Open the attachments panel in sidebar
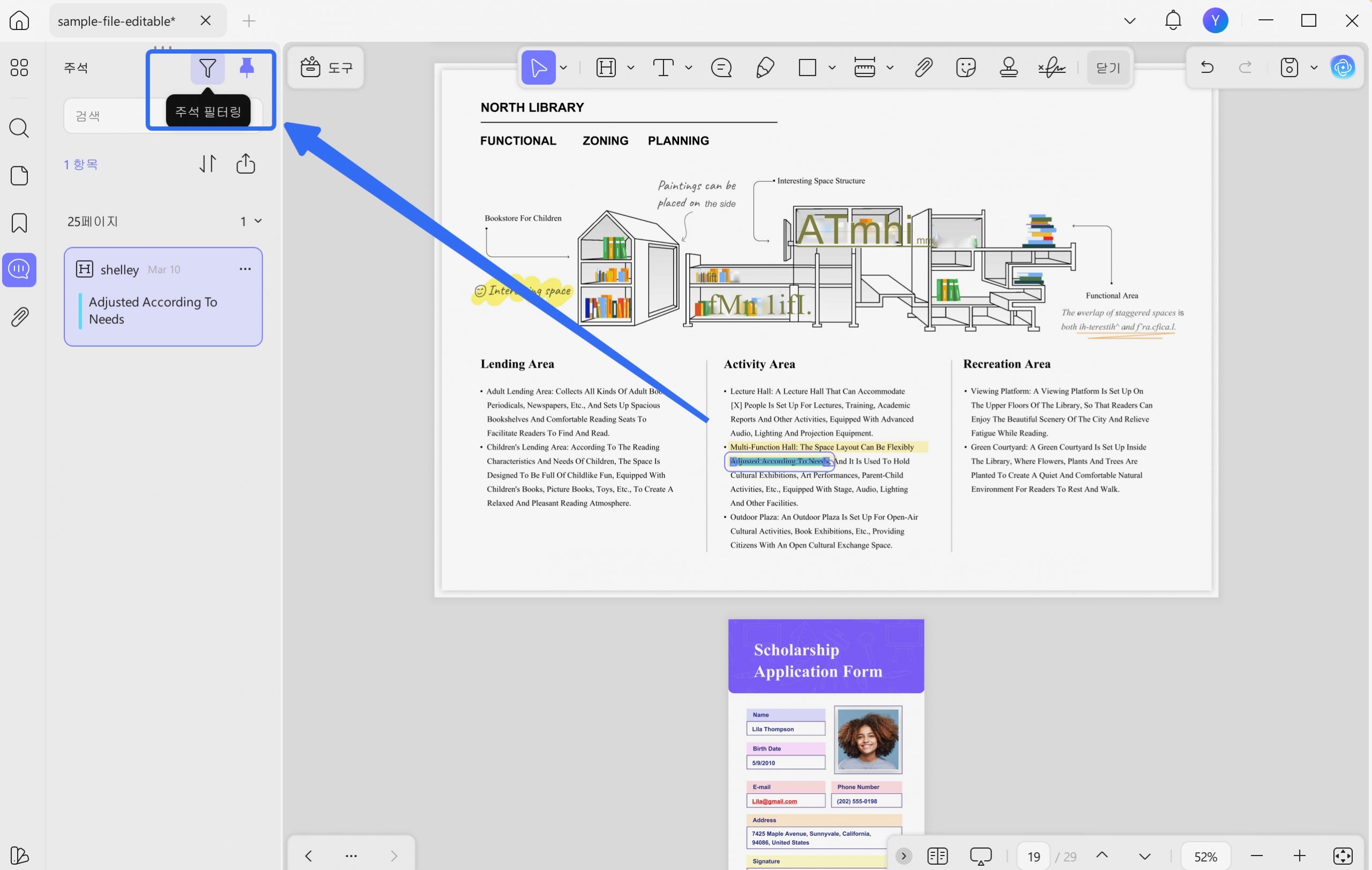Screen dimensions: 1372x870 [x=19, y=317]
